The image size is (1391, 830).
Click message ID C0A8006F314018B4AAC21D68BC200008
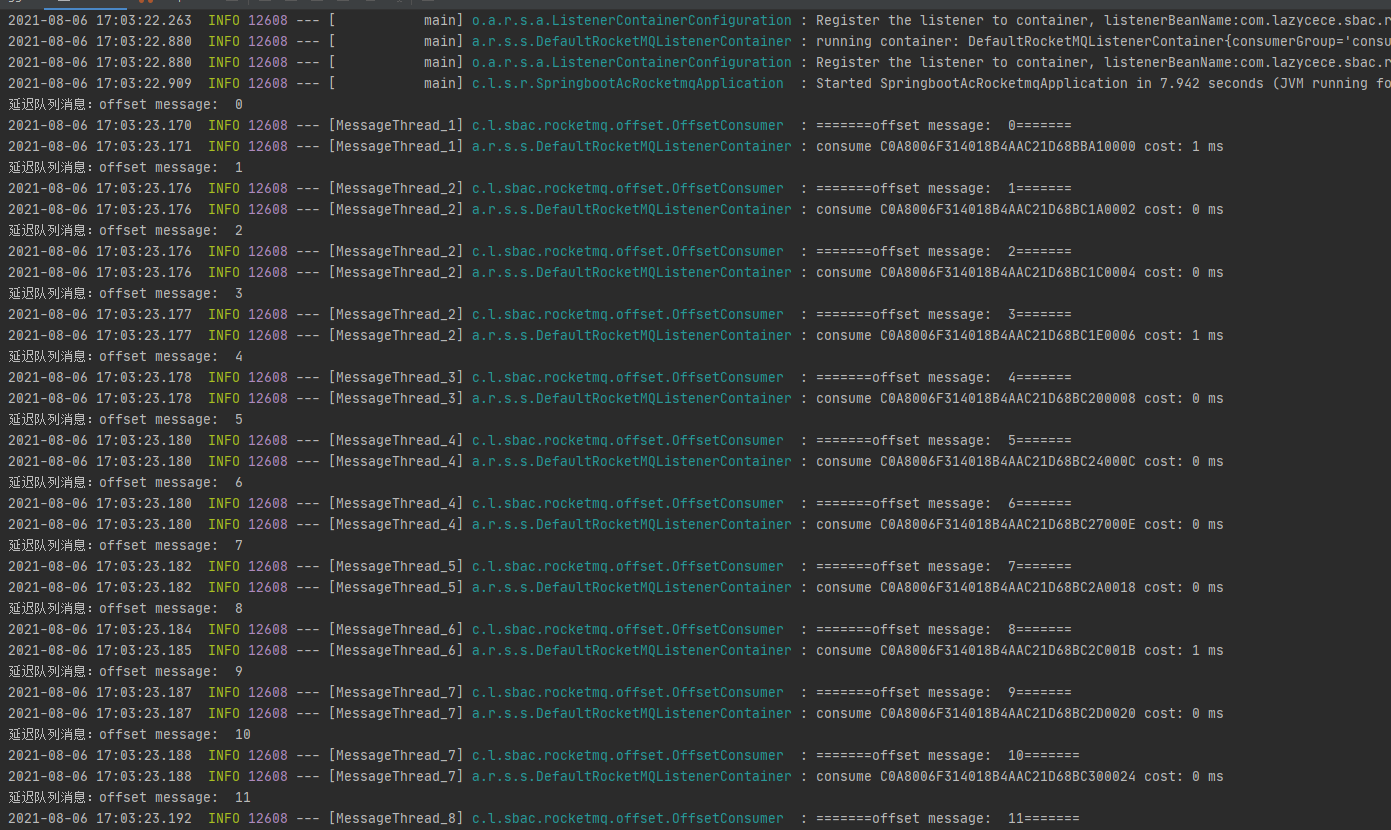click(1008, 398)
